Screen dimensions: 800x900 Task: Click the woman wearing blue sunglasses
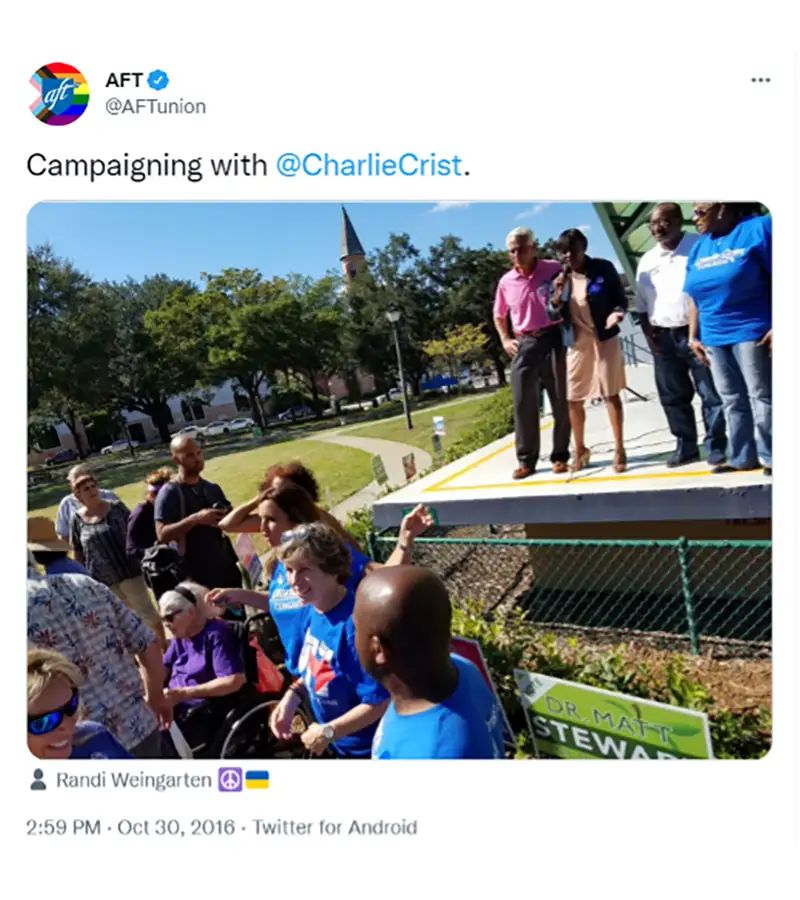(55, 705)
